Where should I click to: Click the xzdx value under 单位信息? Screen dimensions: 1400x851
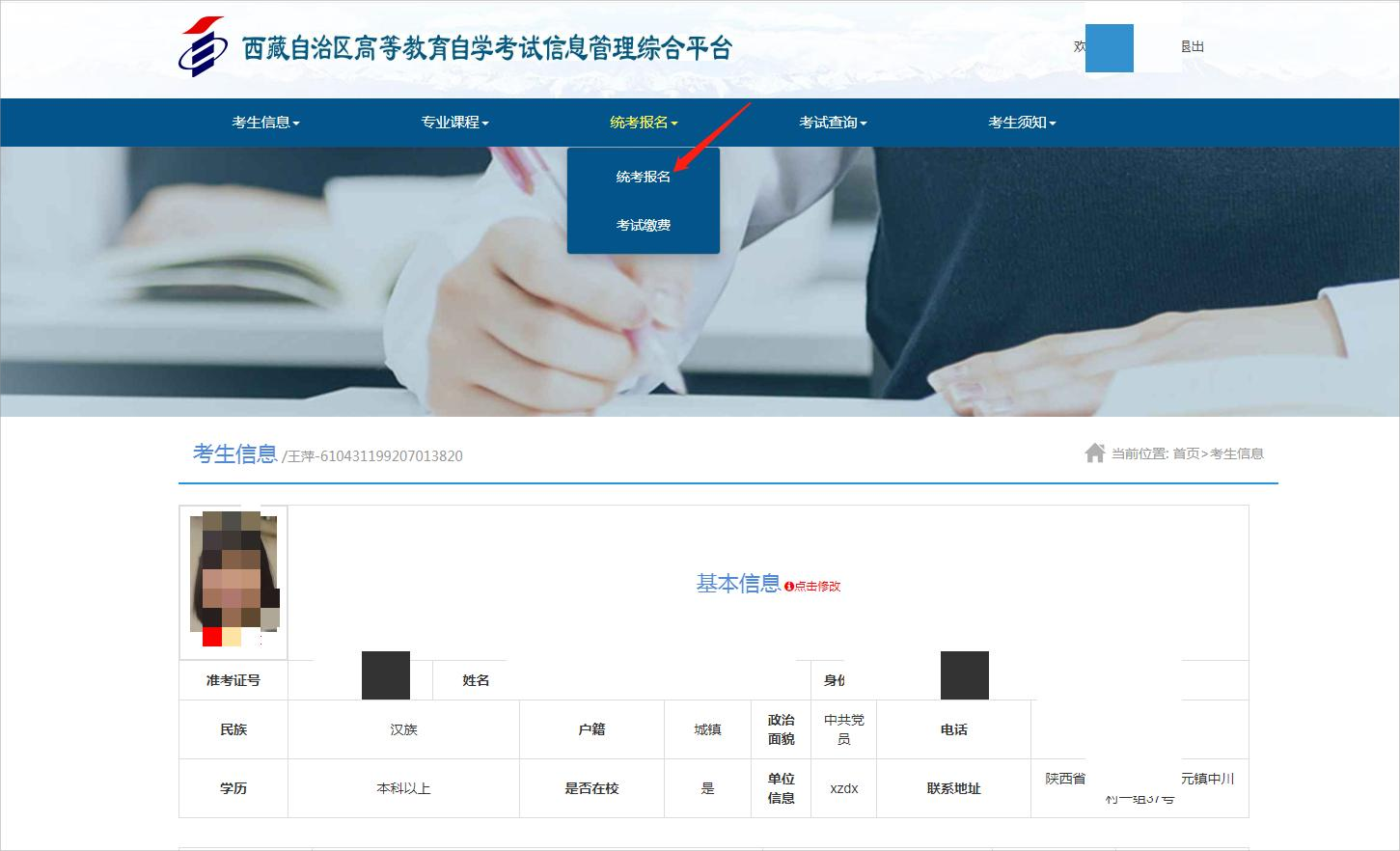pos(843,788)
